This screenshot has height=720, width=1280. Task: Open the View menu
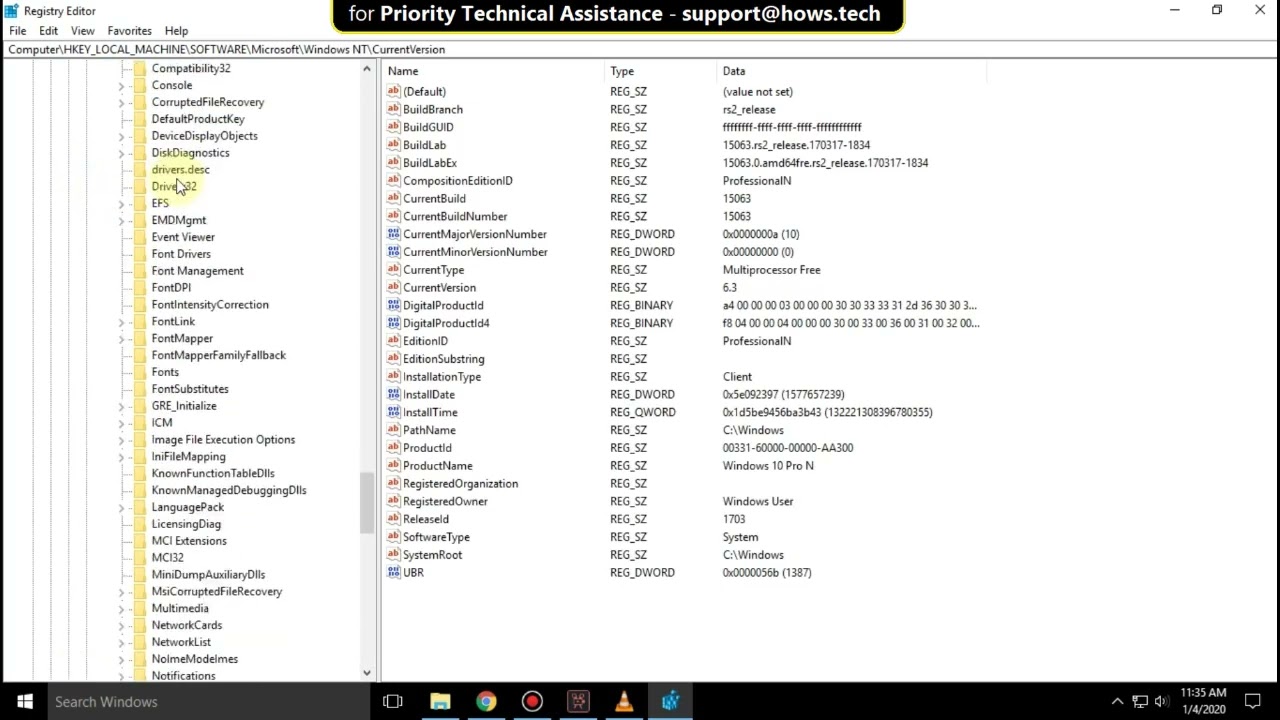tap(82, 31)
